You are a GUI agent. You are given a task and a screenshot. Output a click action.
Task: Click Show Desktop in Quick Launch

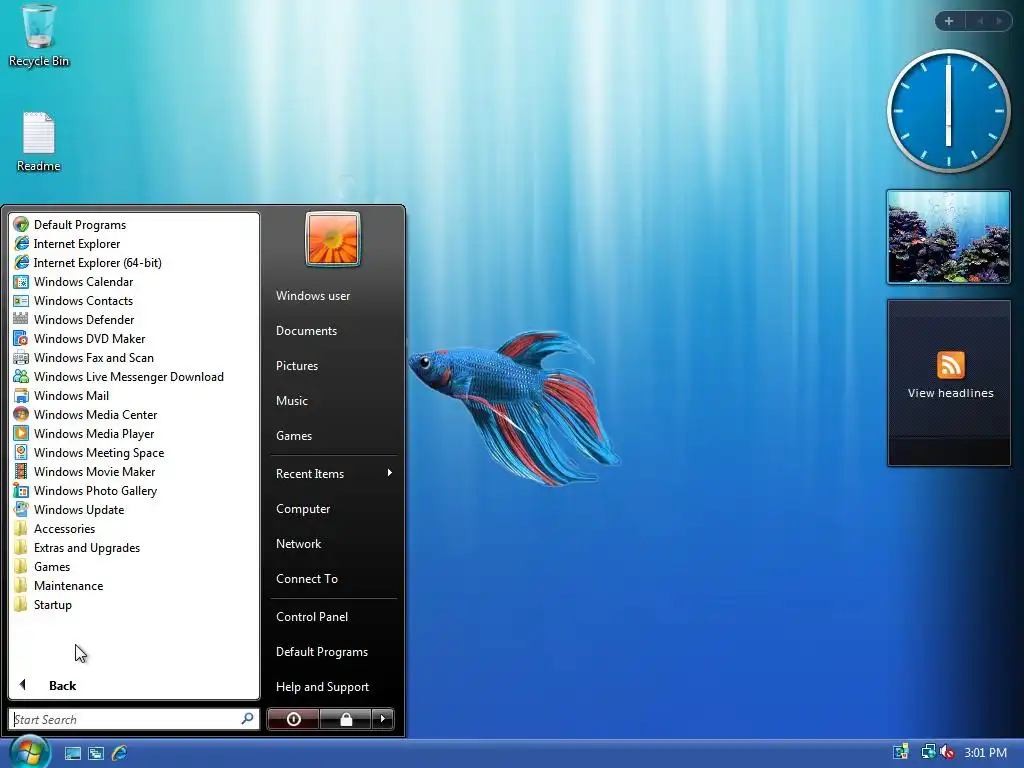[x=73, y=753]
